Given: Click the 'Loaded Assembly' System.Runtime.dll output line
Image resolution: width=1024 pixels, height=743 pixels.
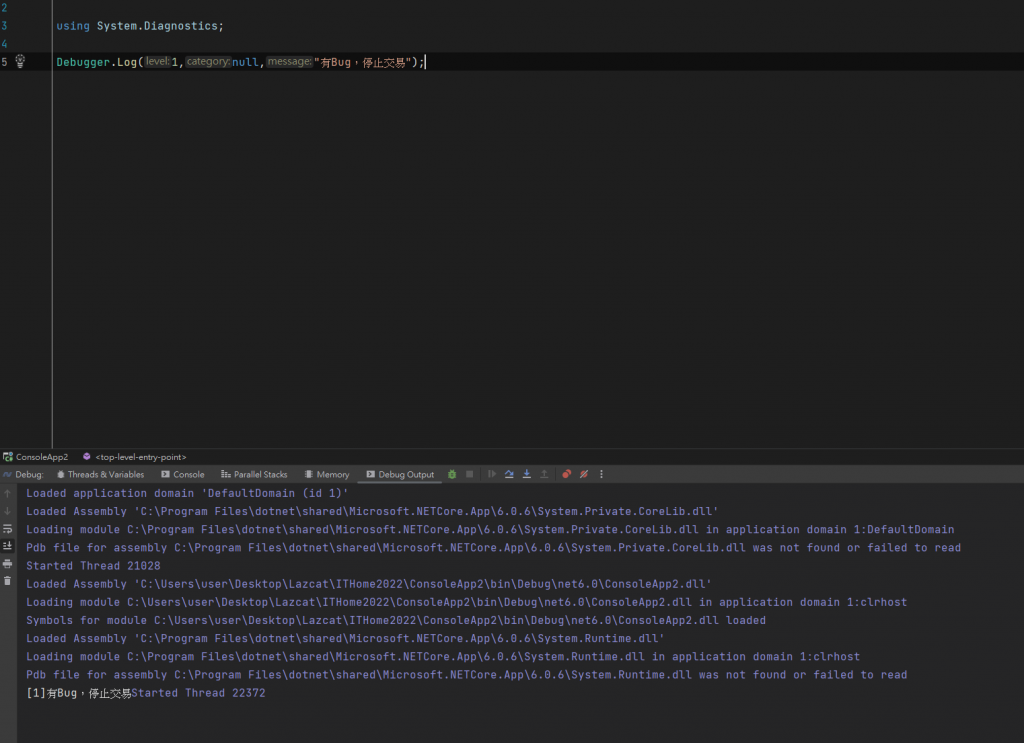Looking at the screenshot, I should tap(345, 639).
